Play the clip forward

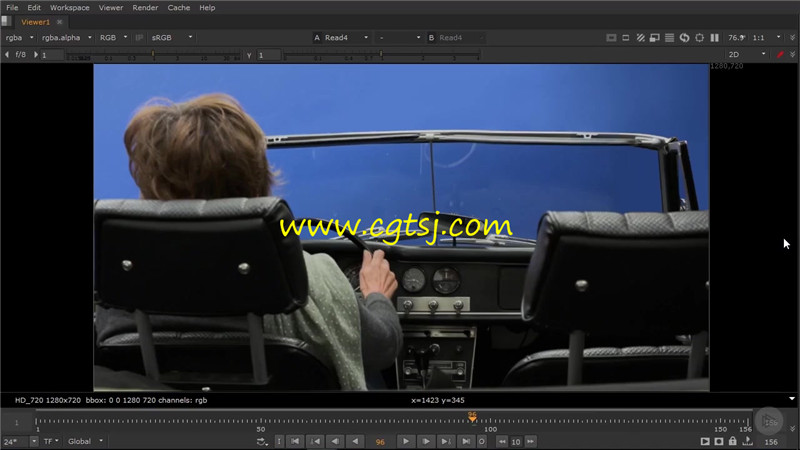(x=406, y=442)
